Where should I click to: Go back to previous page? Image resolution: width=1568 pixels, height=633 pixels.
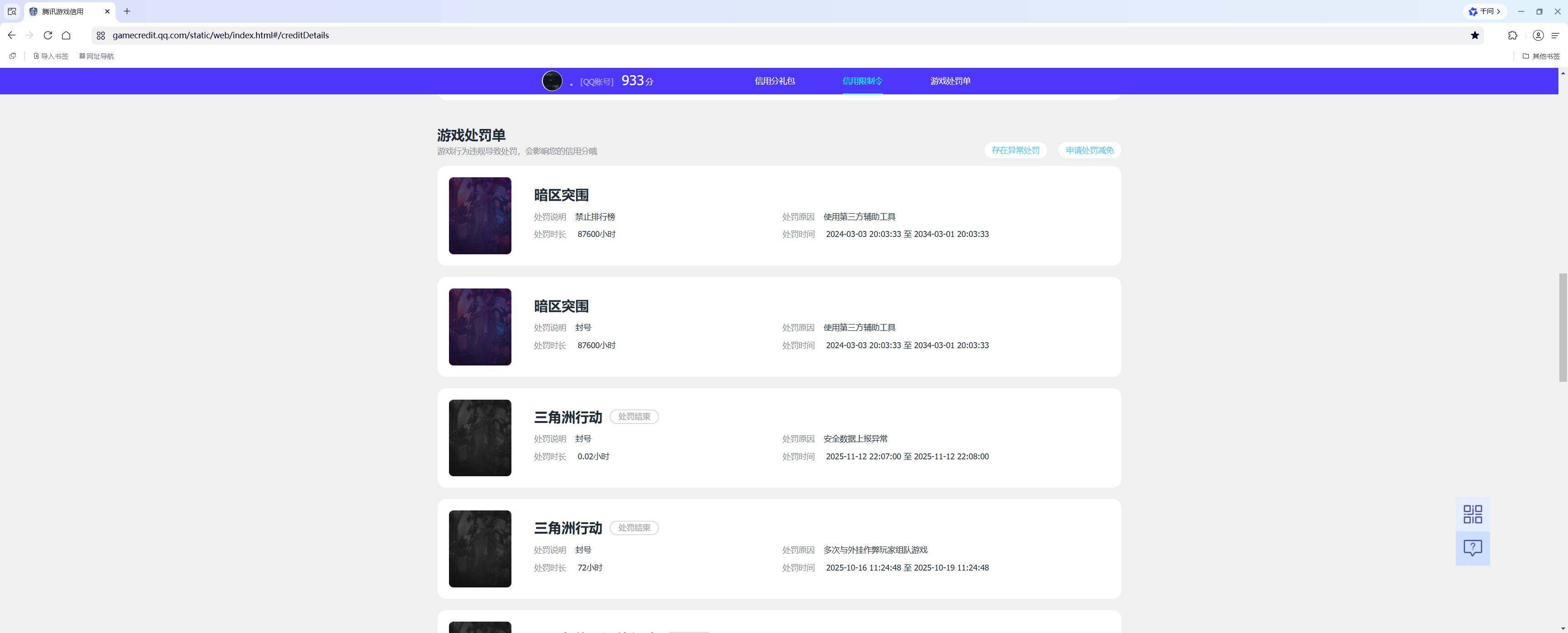tap(11, 35)
